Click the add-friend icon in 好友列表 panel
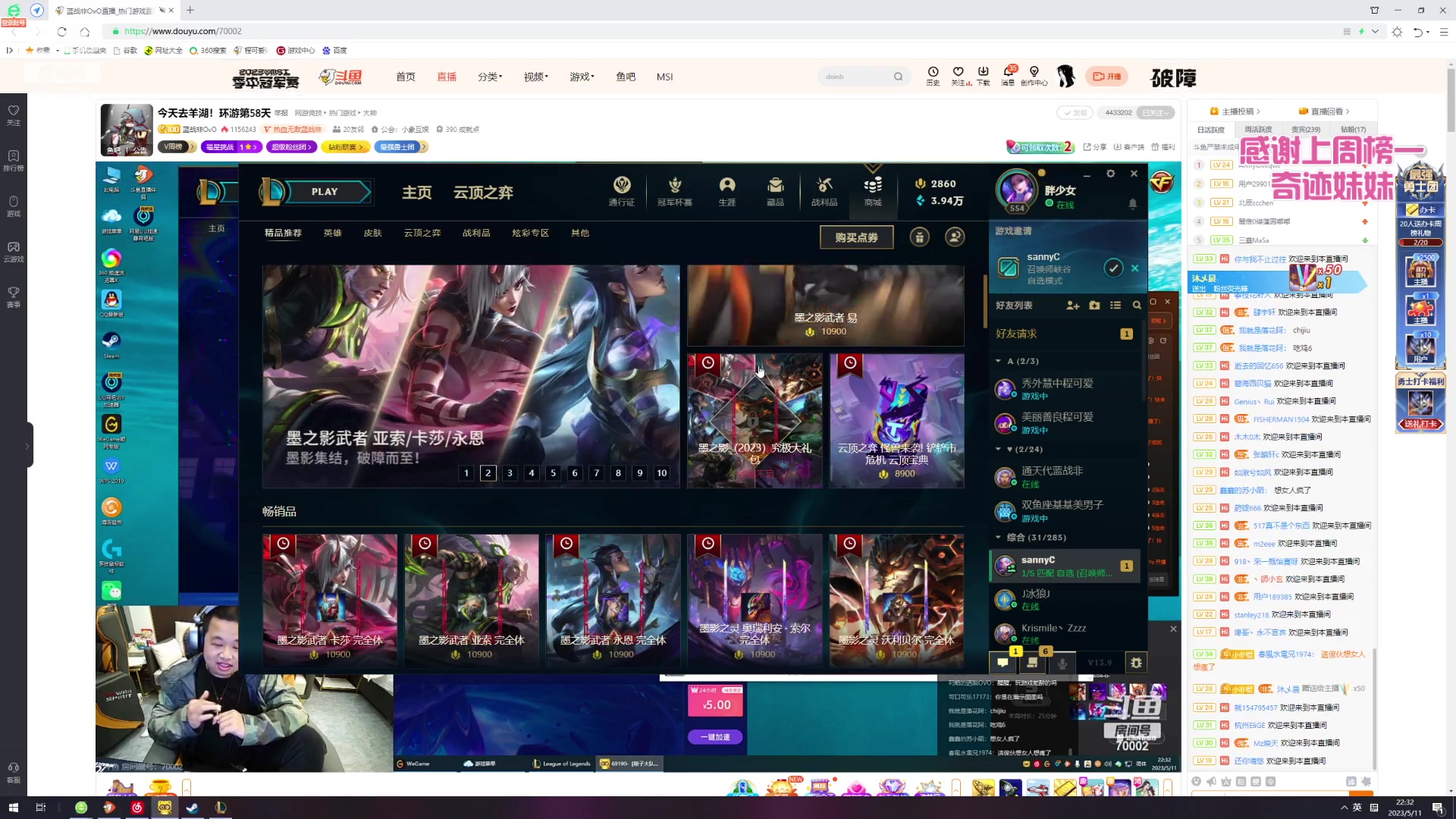1456x819 pixels. pyautogui.click(x=1072, y=305)
